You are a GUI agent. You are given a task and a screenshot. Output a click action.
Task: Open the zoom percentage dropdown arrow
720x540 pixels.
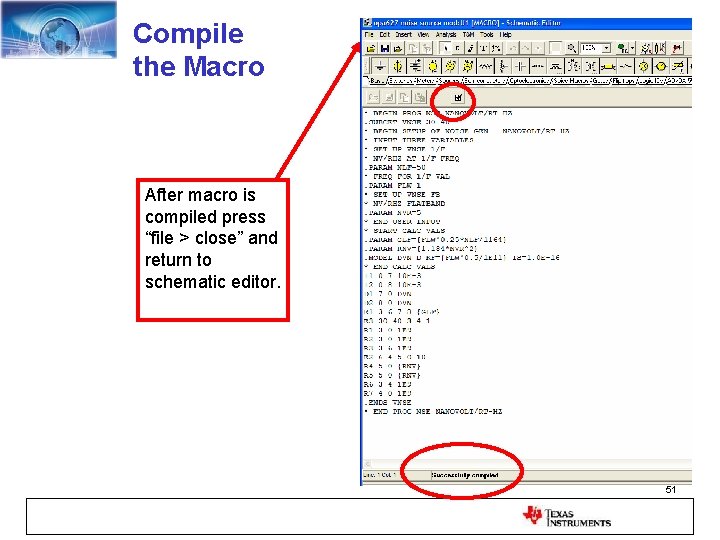607,48
